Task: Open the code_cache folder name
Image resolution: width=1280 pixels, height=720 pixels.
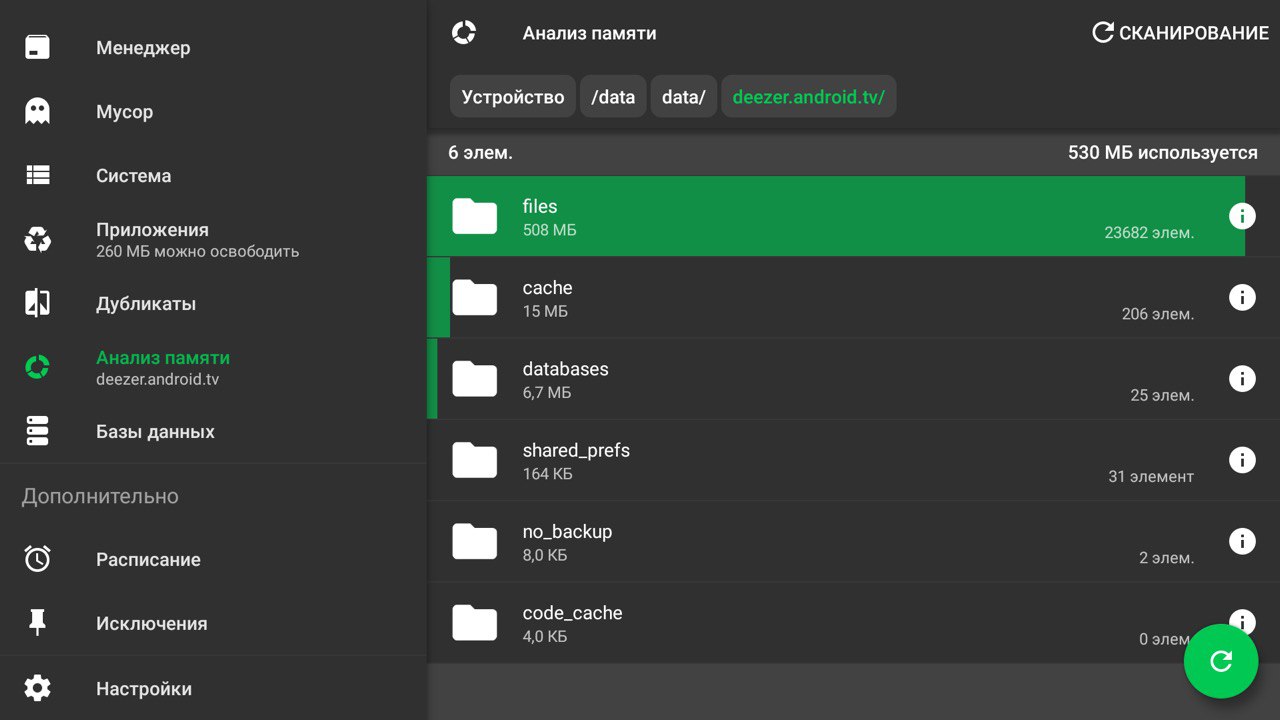Action: (x=572, y=613)
